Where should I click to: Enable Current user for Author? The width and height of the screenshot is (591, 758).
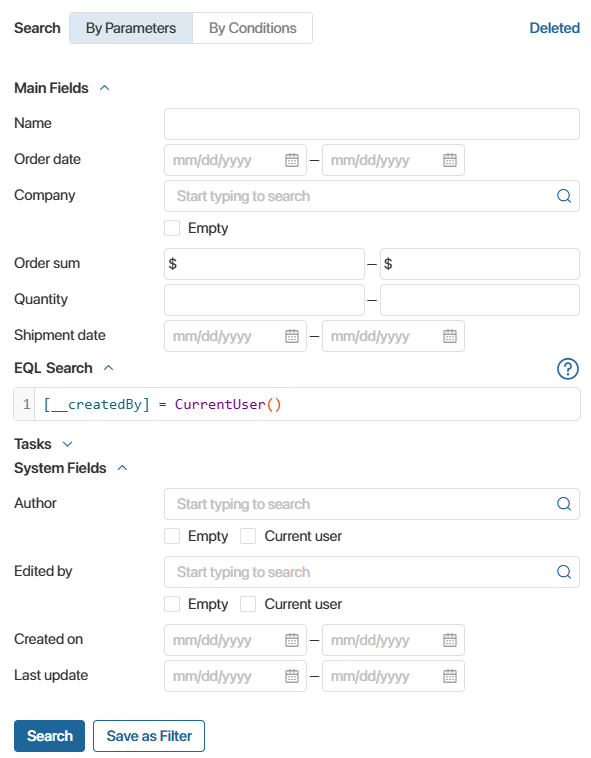pyautogui.click(x=248, y=536)
